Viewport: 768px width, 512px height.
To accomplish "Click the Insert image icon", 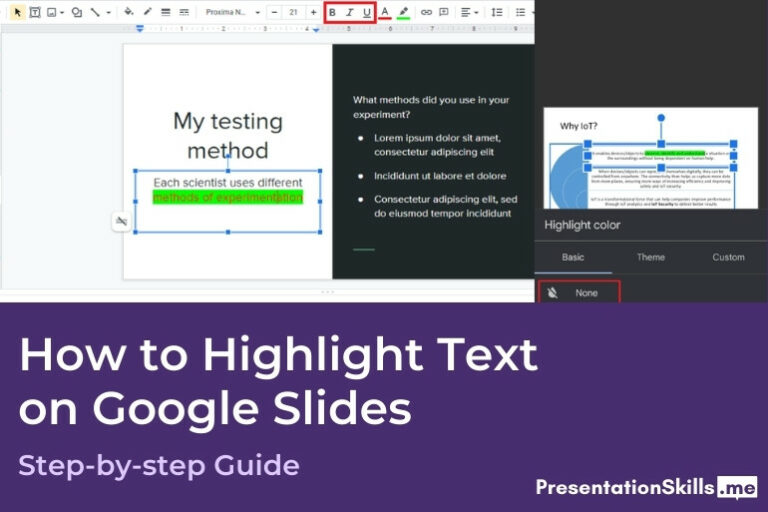I will point(51,12).
